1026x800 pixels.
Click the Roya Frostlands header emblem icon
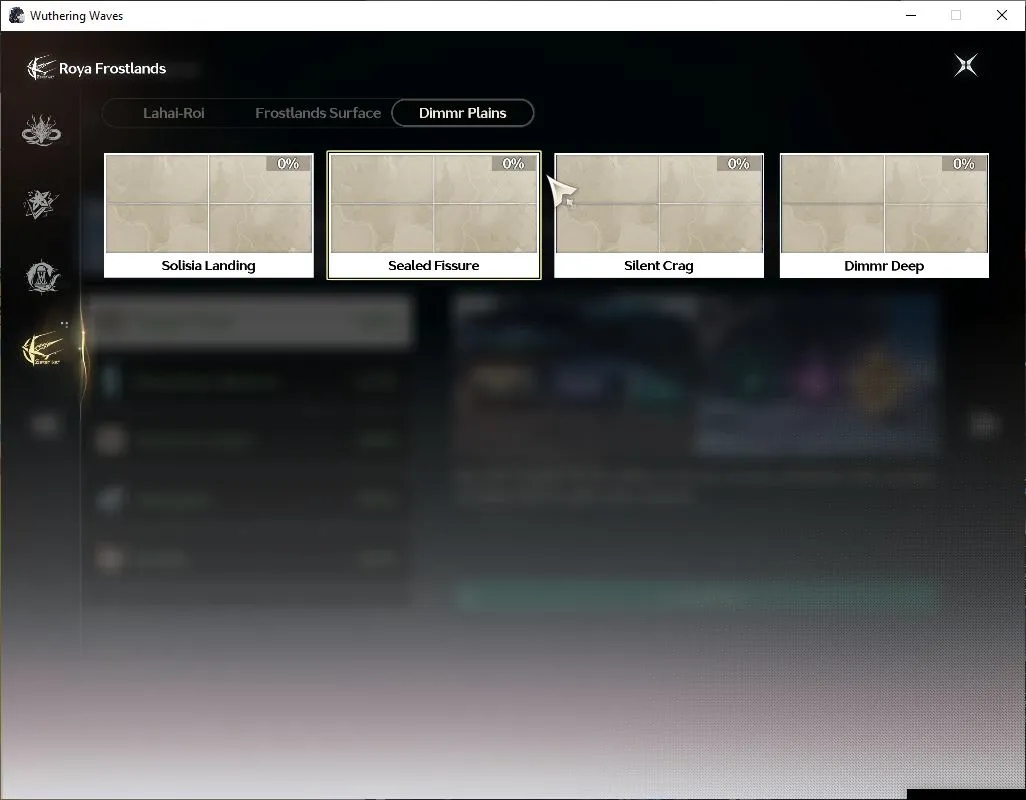(41, 68)
